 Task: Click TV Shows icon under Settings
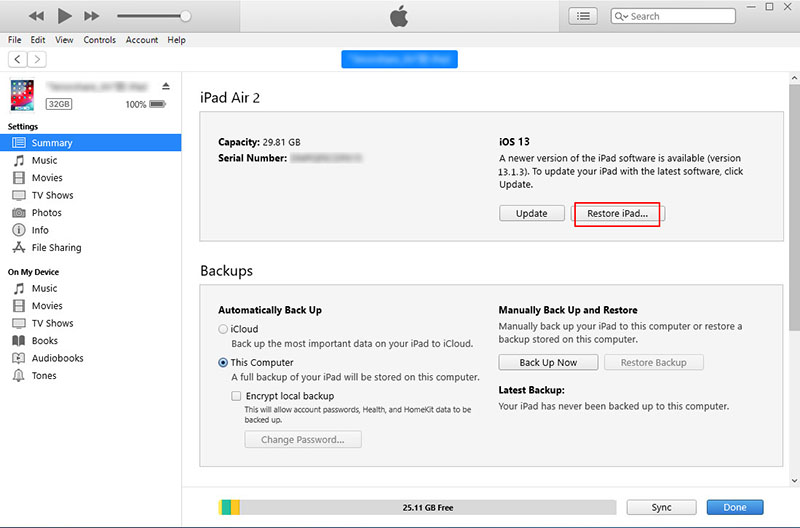[19, 195]
